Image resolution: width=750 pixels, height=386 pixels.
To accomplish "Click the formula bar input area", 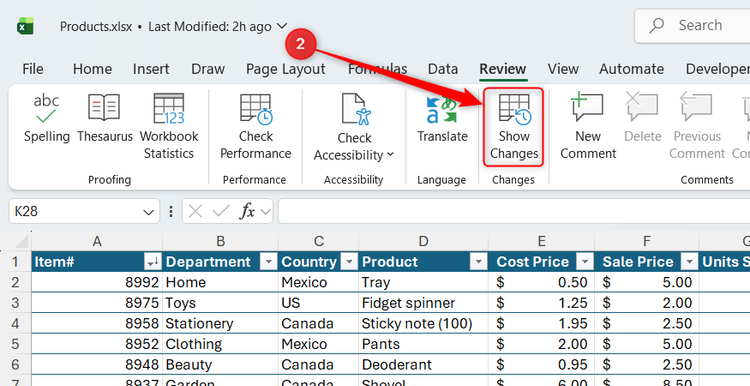I will (x=514, y=211).
